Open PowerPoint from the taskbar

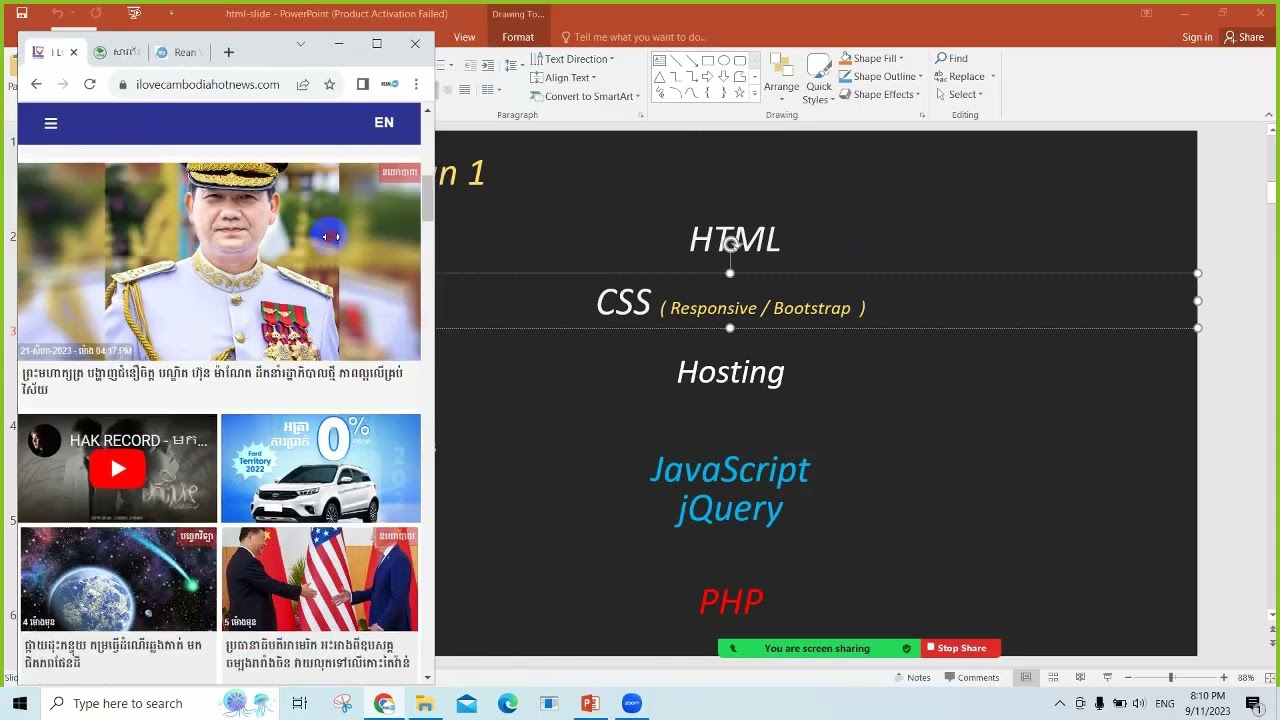pos(590,703)
